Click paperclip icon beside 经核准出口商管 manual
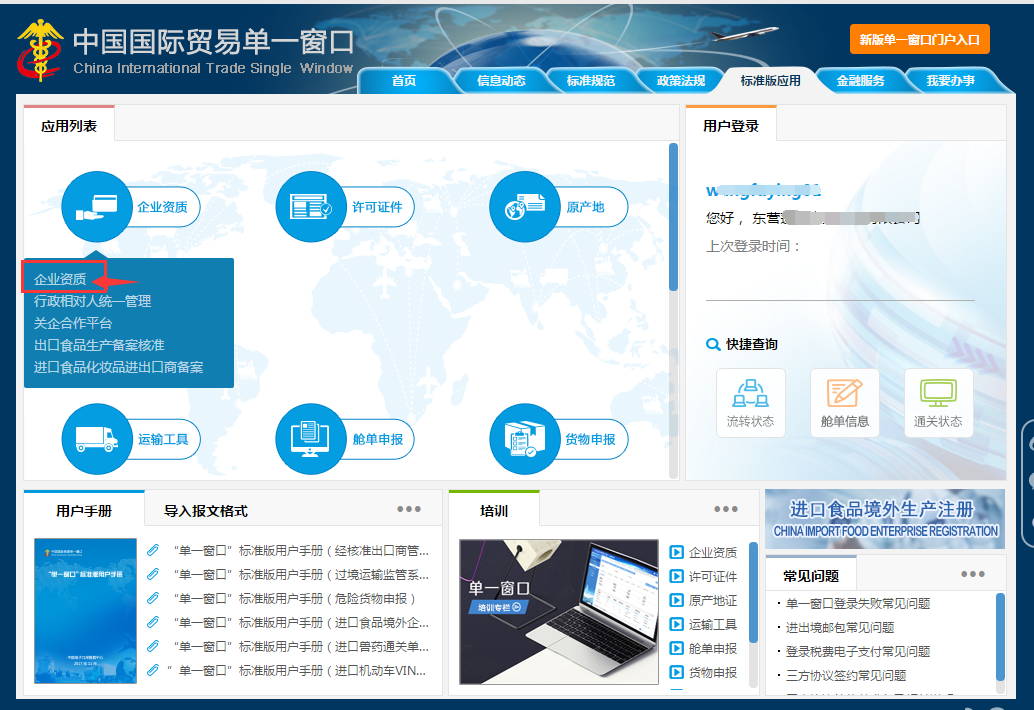 pyautogui.click(x=153, y=550)
